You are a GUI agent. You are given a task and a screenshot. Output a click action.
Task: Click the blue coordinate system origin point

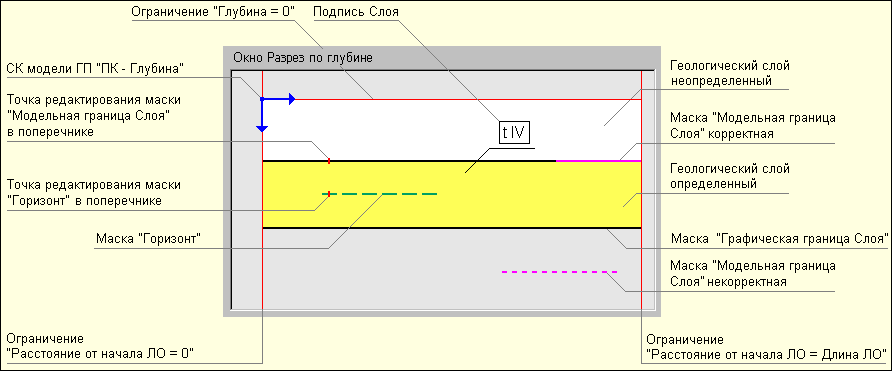262,100
